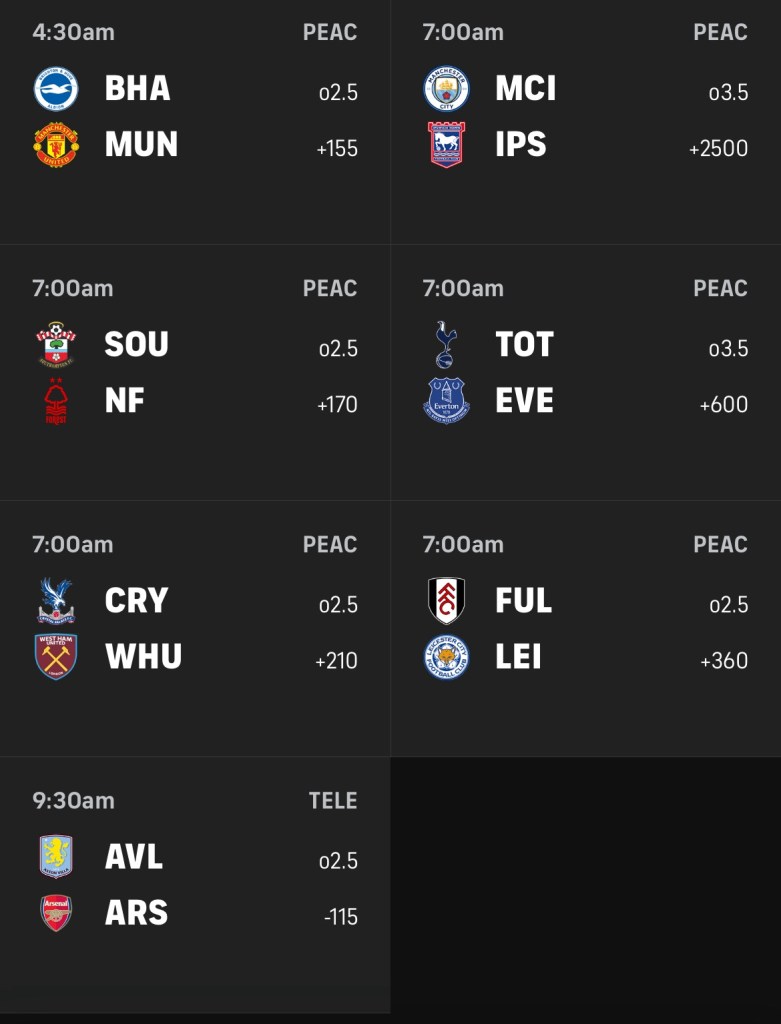The height and width of the screenshot is (1024, 781).
Task: Tap the -115 odds for ARS
Action: coord(340,917)
